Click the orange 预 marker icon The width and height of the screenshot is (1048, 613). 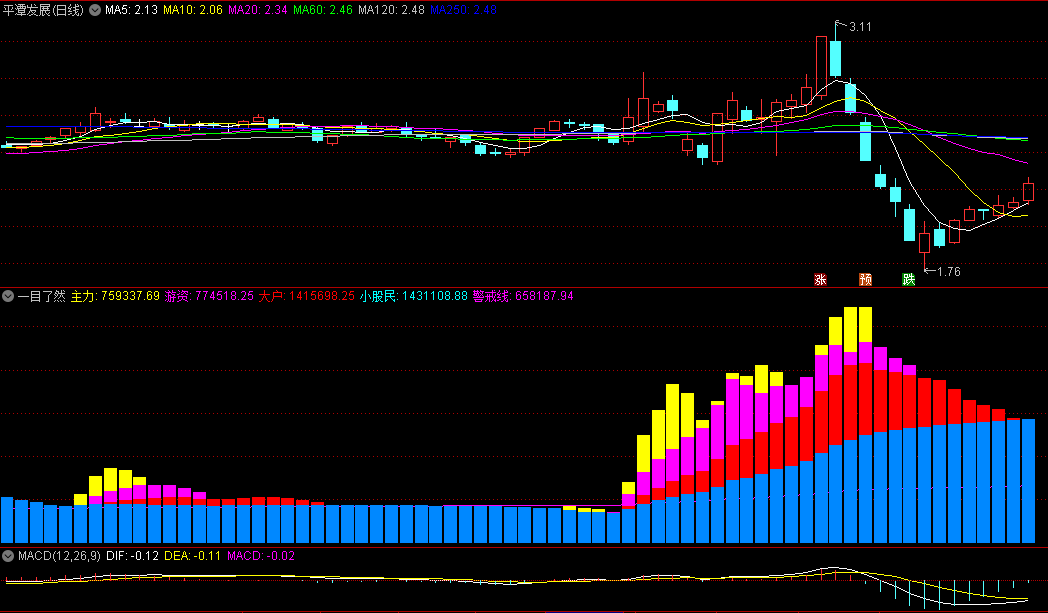coord(866,279)
